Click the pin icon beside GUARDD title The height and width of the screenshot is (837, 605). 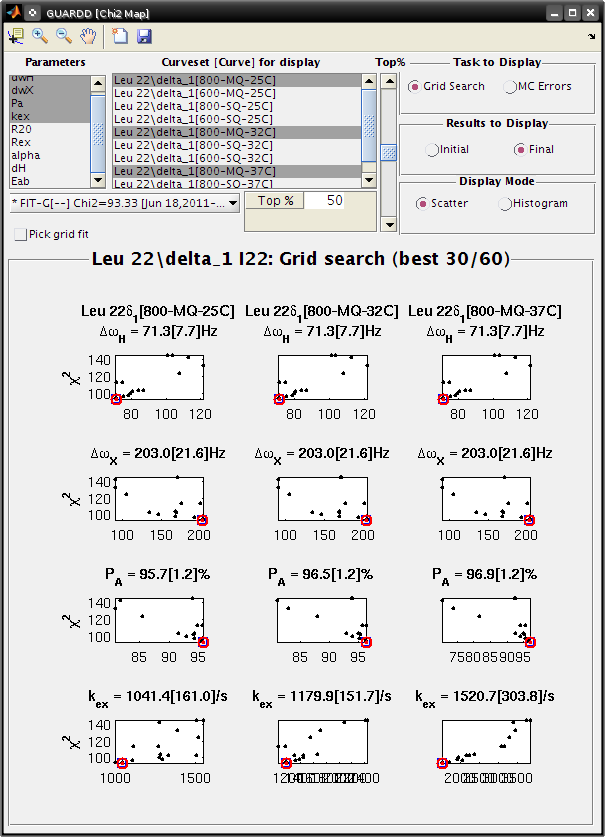[33, 13]
